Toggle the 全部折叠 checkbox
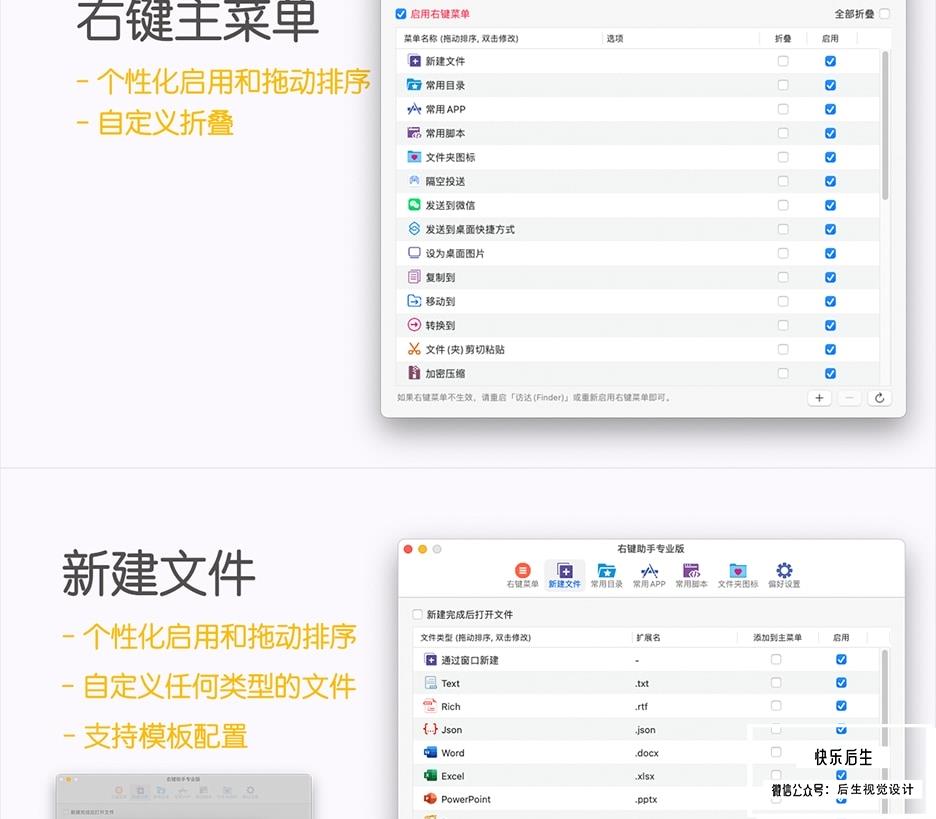936x819 pixels. click(884, 13)
